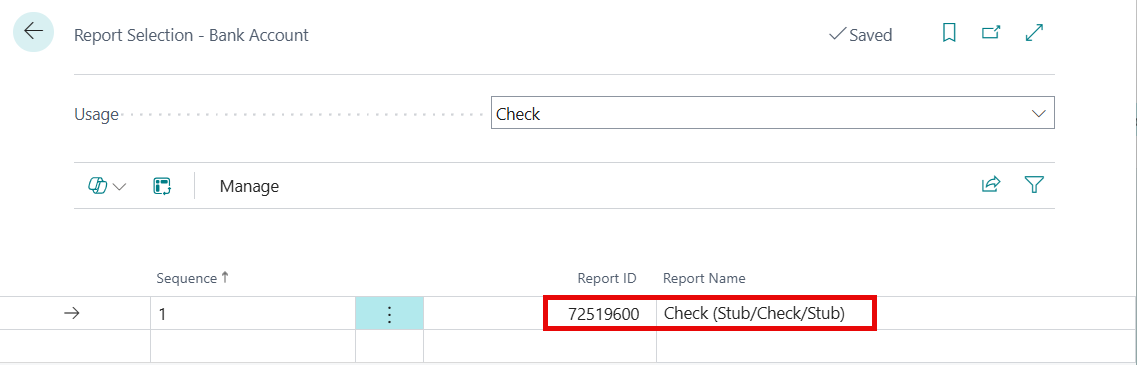
Task: Click the Usage dropdown arrow
Action: [1038, 114]
